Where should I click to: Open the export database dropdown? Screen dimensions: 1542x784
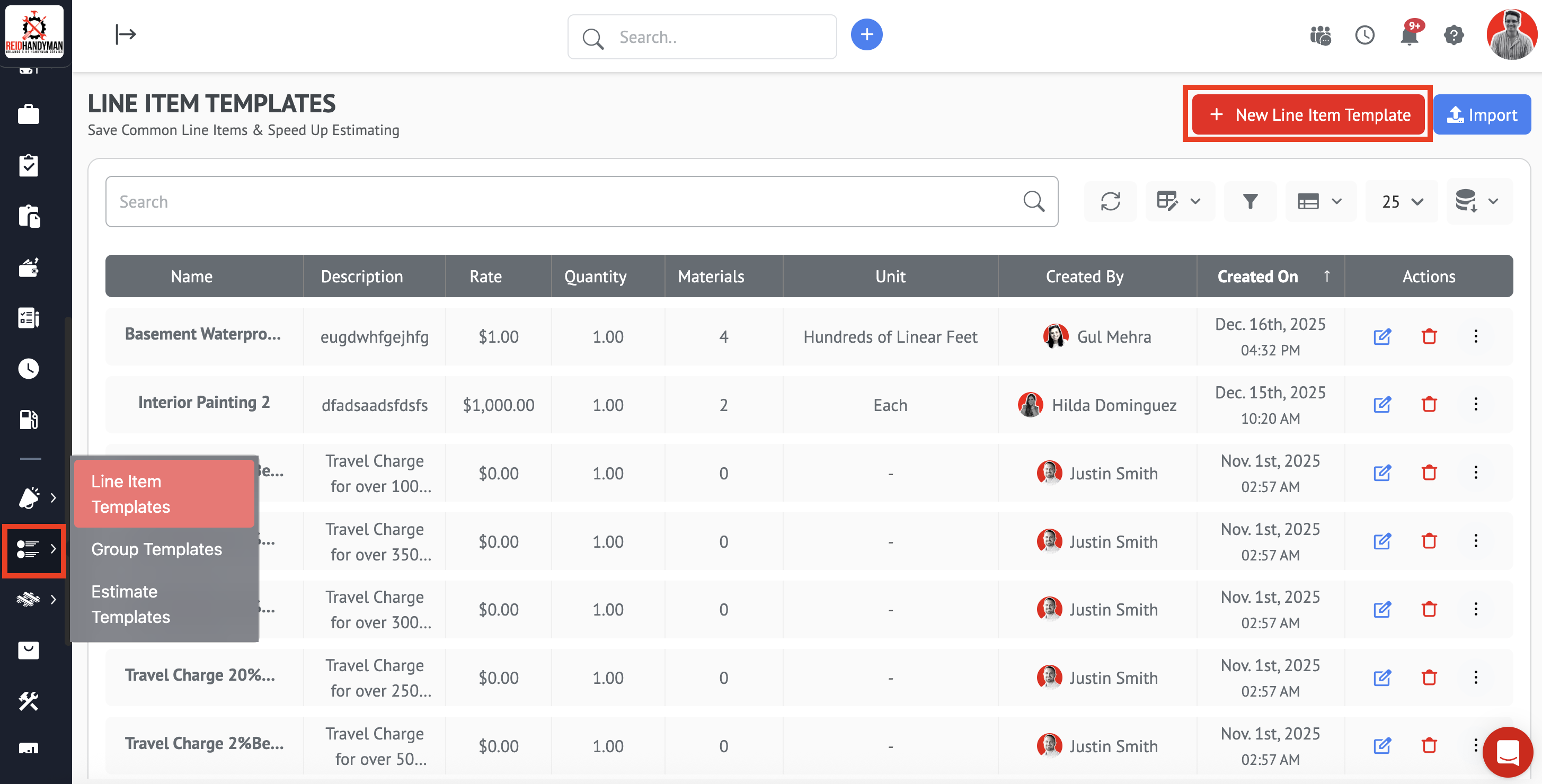(x=1478, y=201)
